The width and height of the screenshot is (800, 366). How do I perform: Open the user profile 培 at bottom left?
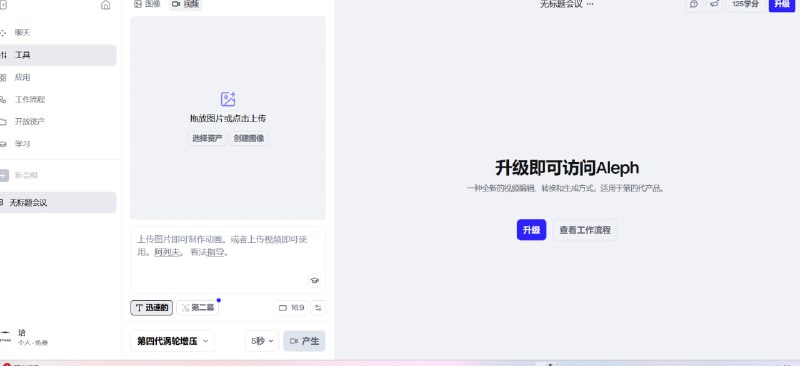point(26,337)
